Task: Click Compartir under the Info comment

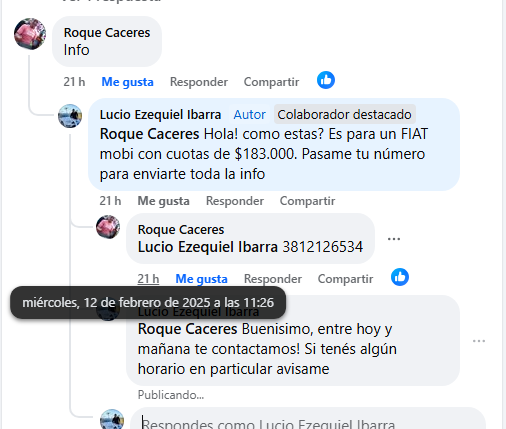Action: [x=271, y=82]
